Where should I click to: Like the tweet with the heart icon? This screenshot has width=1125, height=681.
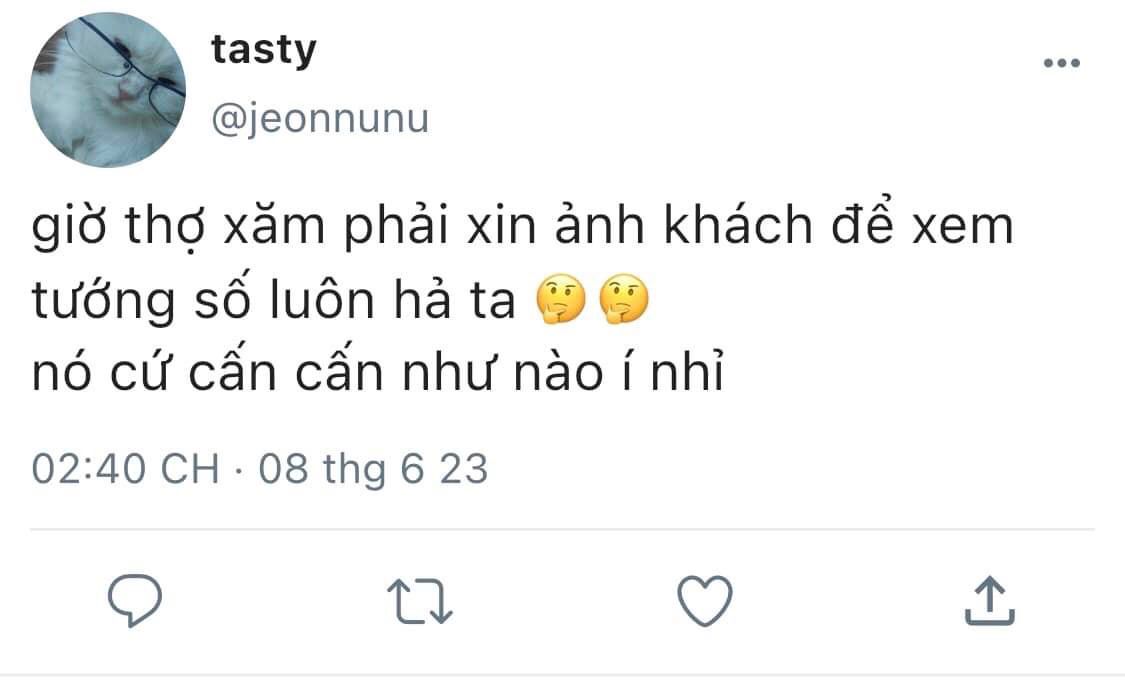coord(705,601)
